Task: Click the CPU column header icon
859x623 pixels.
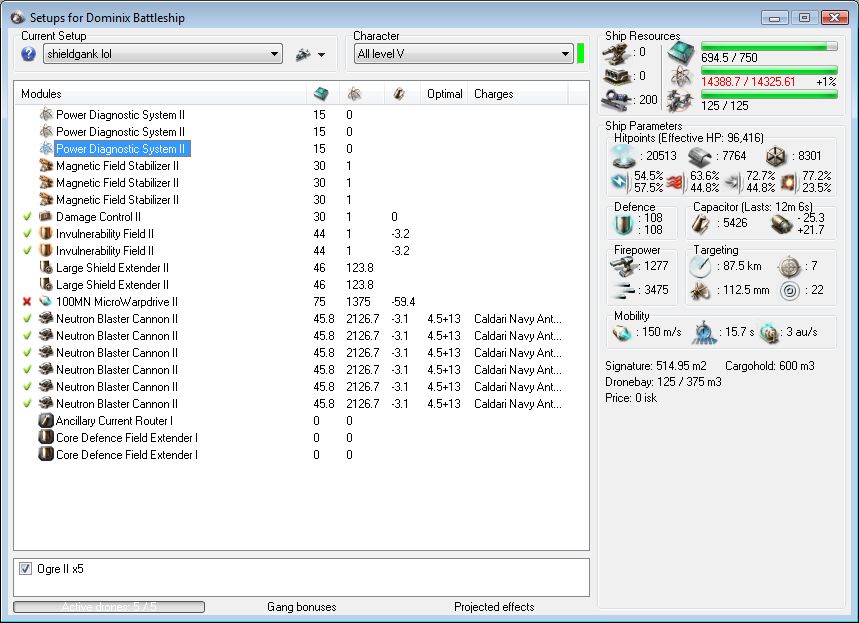Action: coord(322,94)
